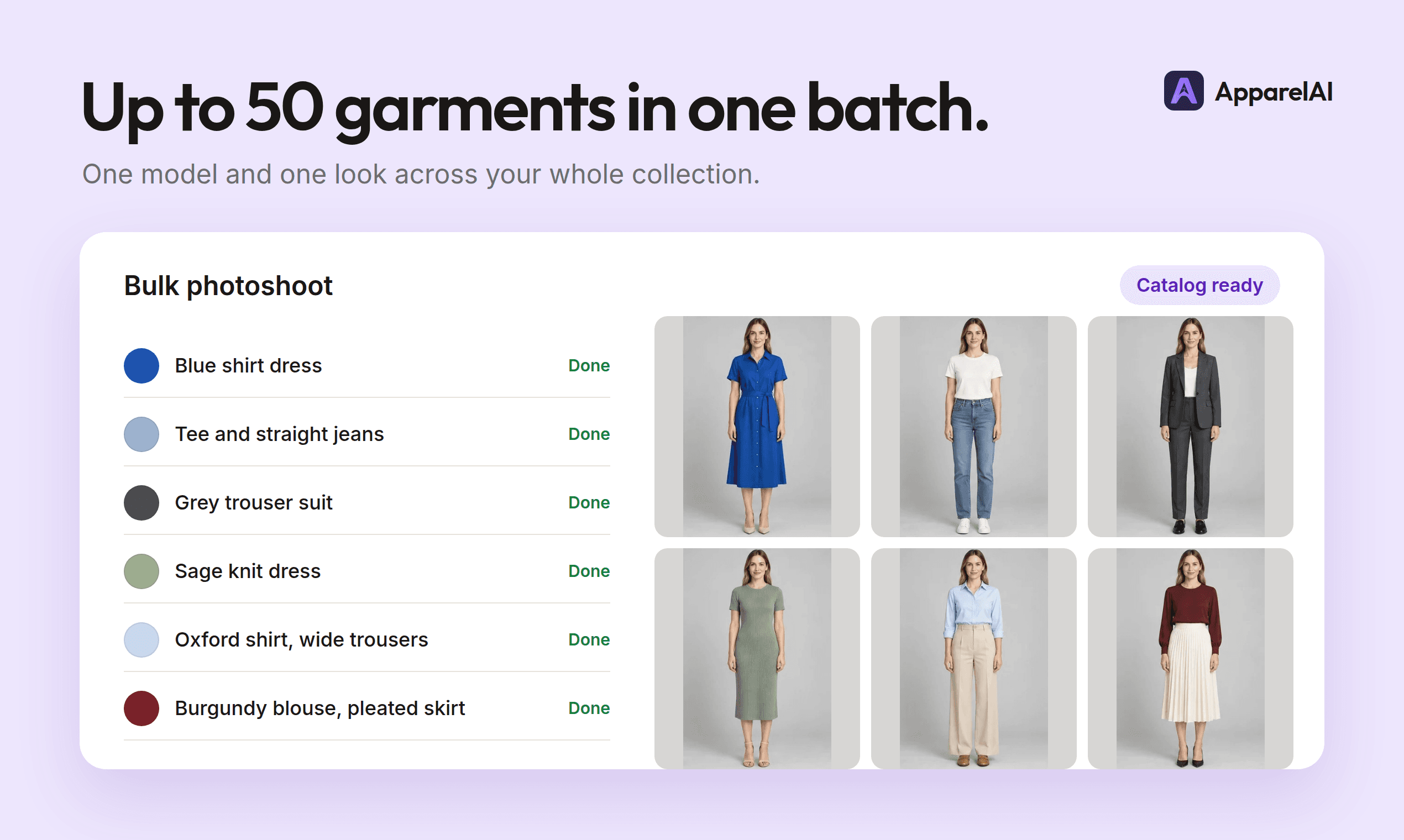
Task: Select the Blue shirt dress row label
Action: [x=248, y=366]
